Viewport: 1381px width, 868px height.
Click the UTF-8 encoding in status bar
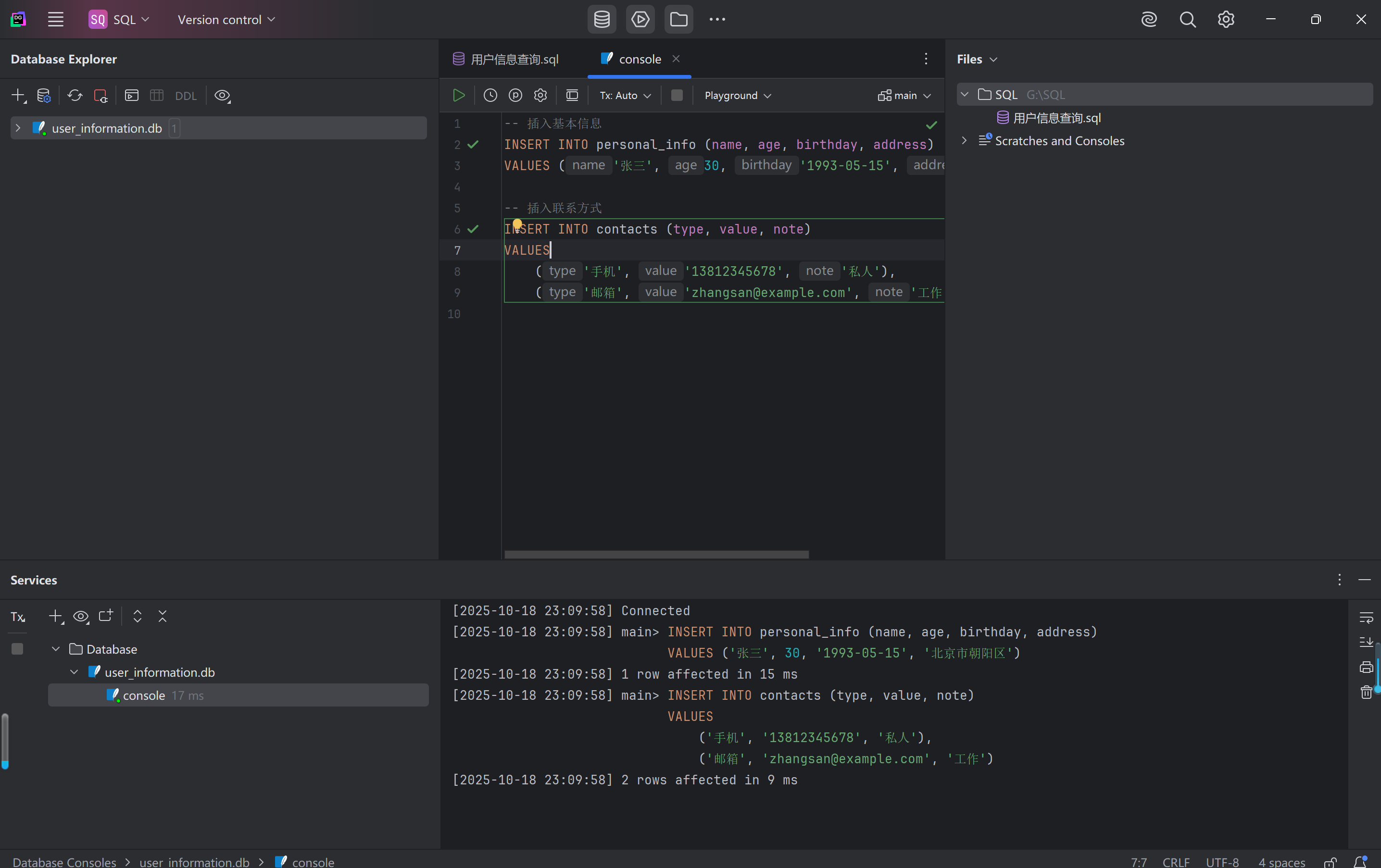(1221, 862)
